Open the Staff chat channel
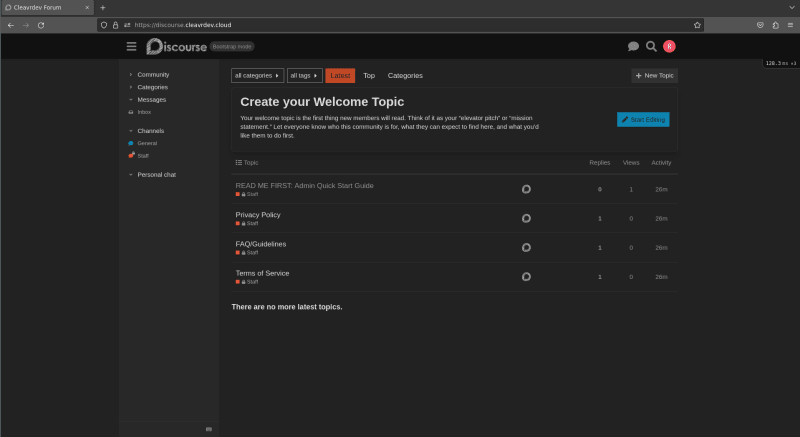800x437 pixels. point(143,156)
